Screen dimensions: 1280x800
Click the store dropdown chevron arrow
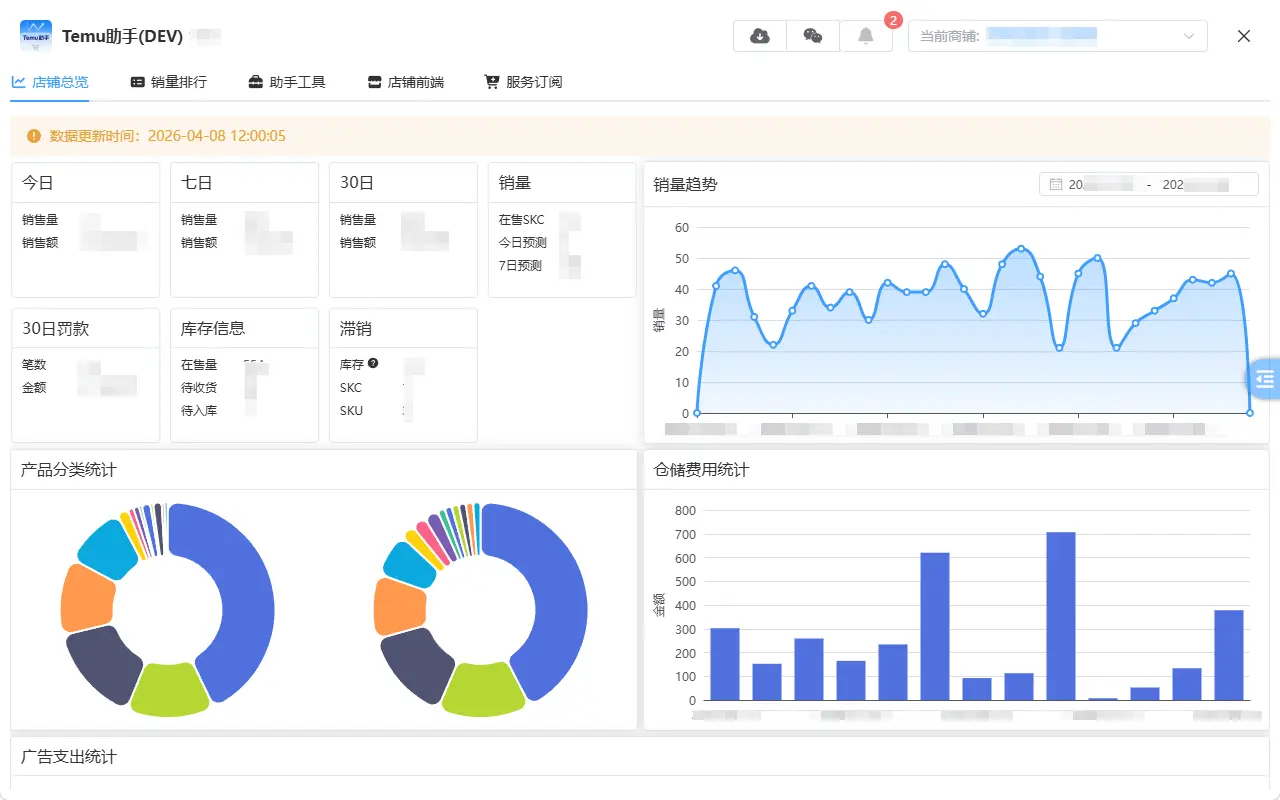tap(1189, 36)
